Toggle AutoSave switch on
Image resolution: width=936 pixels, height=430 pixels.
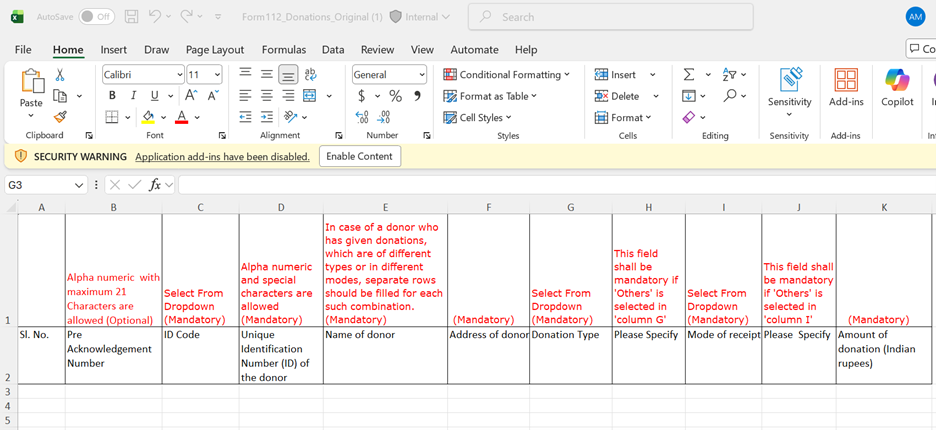tap(97, 17)
